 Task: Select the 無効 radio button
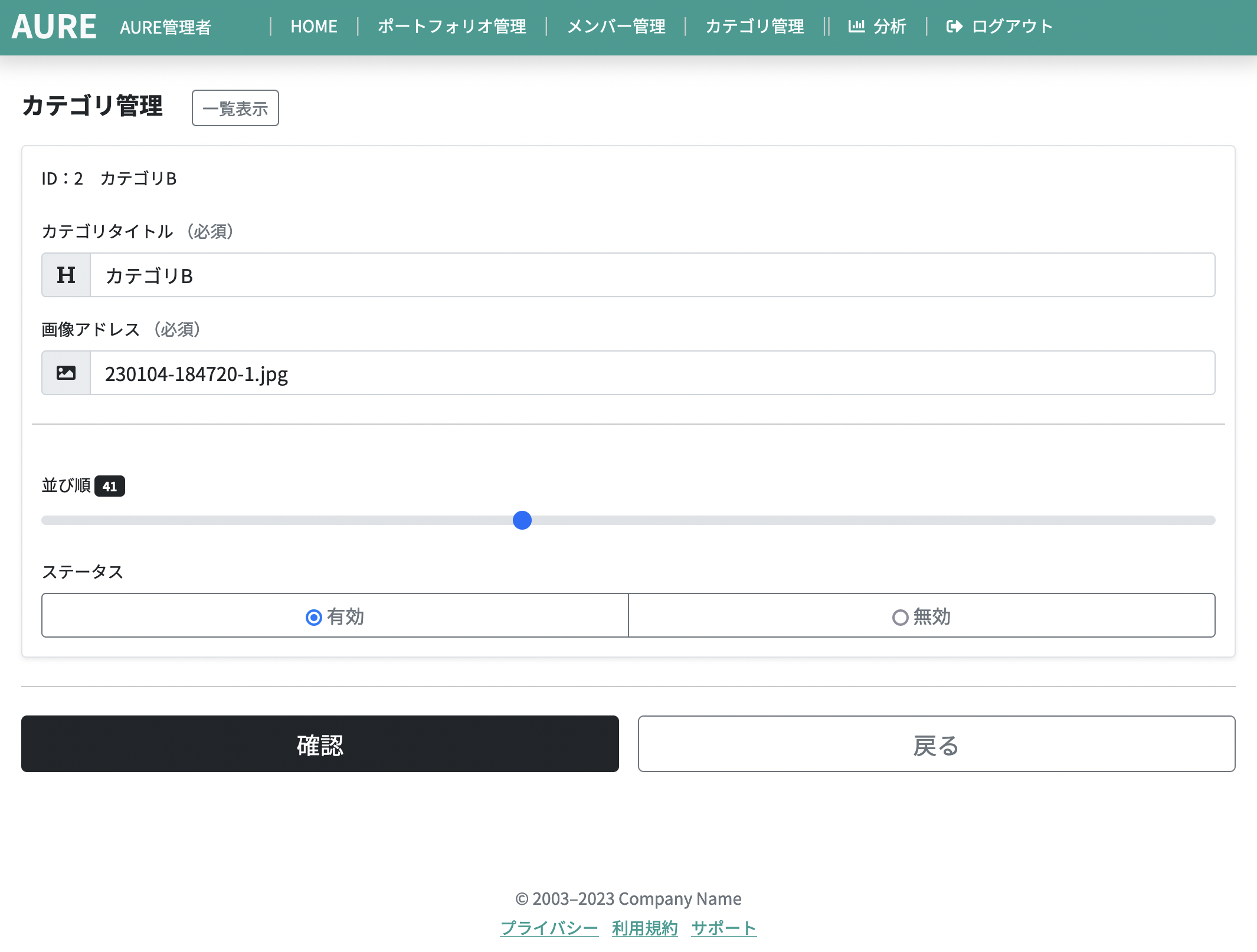[x=900, y=618]
